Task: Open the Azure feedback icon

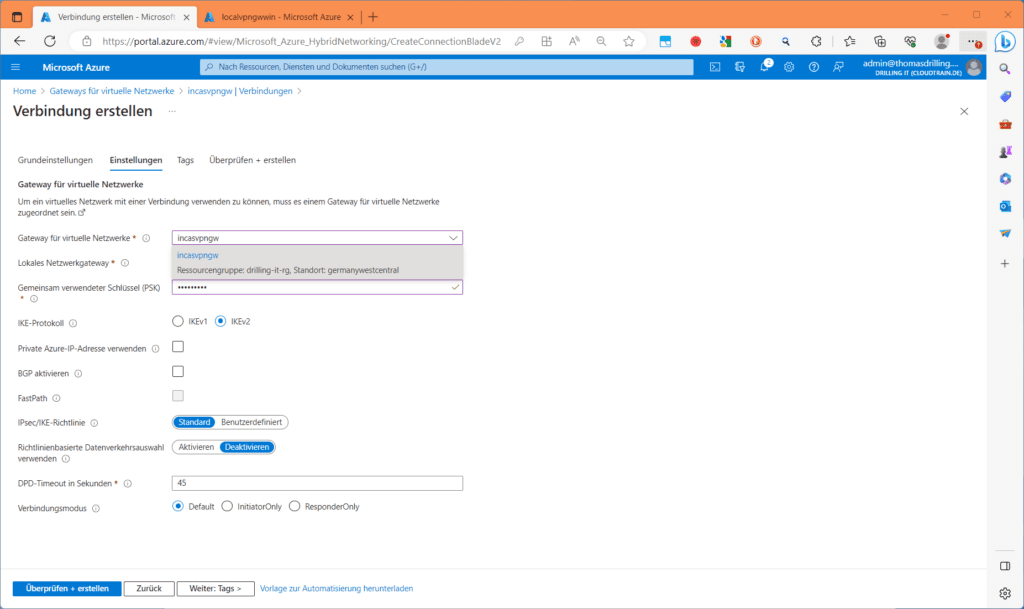Action: point(839,67)
